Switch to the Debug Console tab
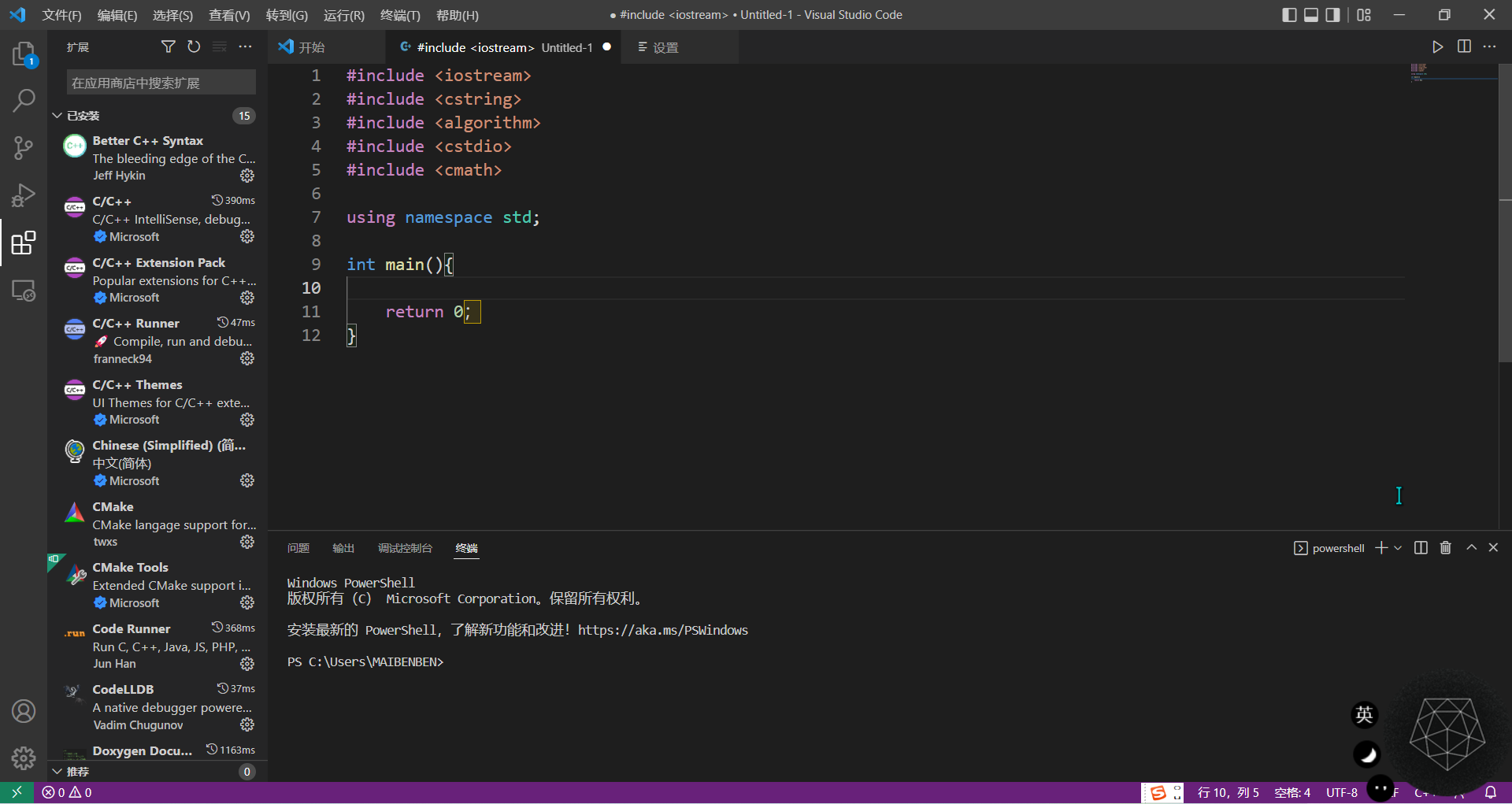This screenshot has height=804, width=1512. 405,548
